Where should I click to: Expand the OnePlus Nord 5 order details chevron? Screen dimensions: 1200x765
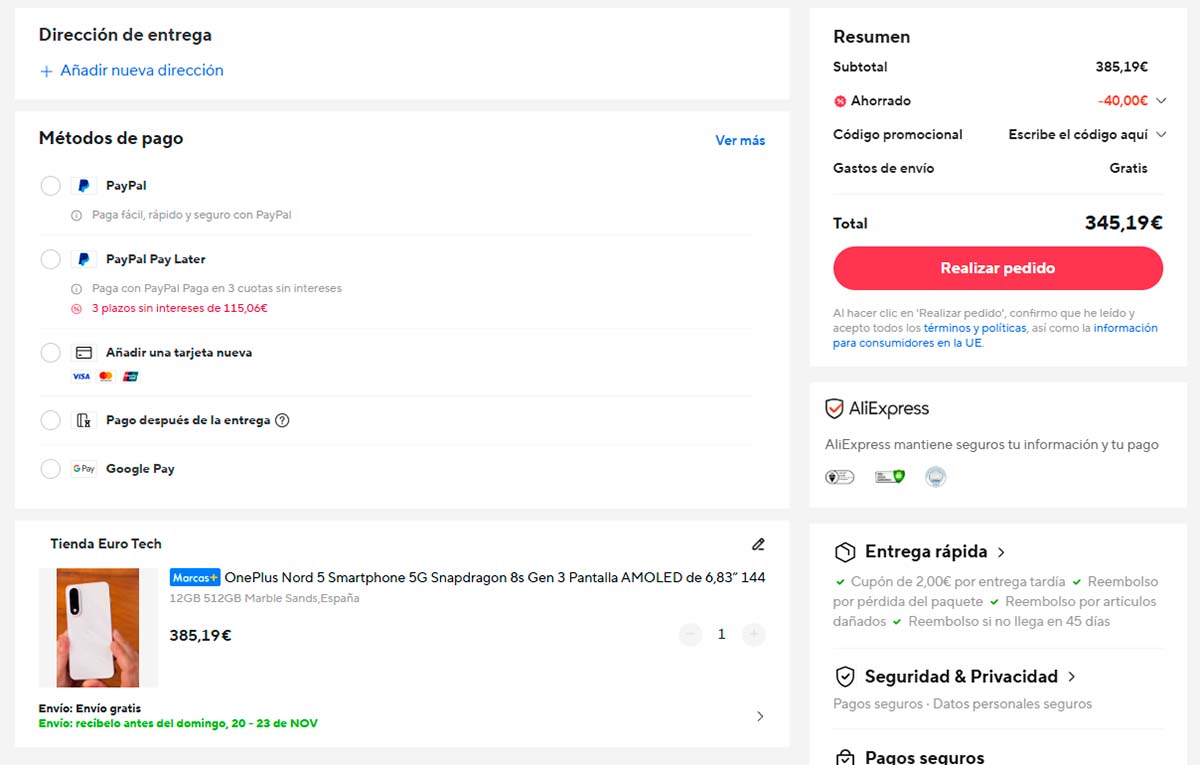pos(759,716)
